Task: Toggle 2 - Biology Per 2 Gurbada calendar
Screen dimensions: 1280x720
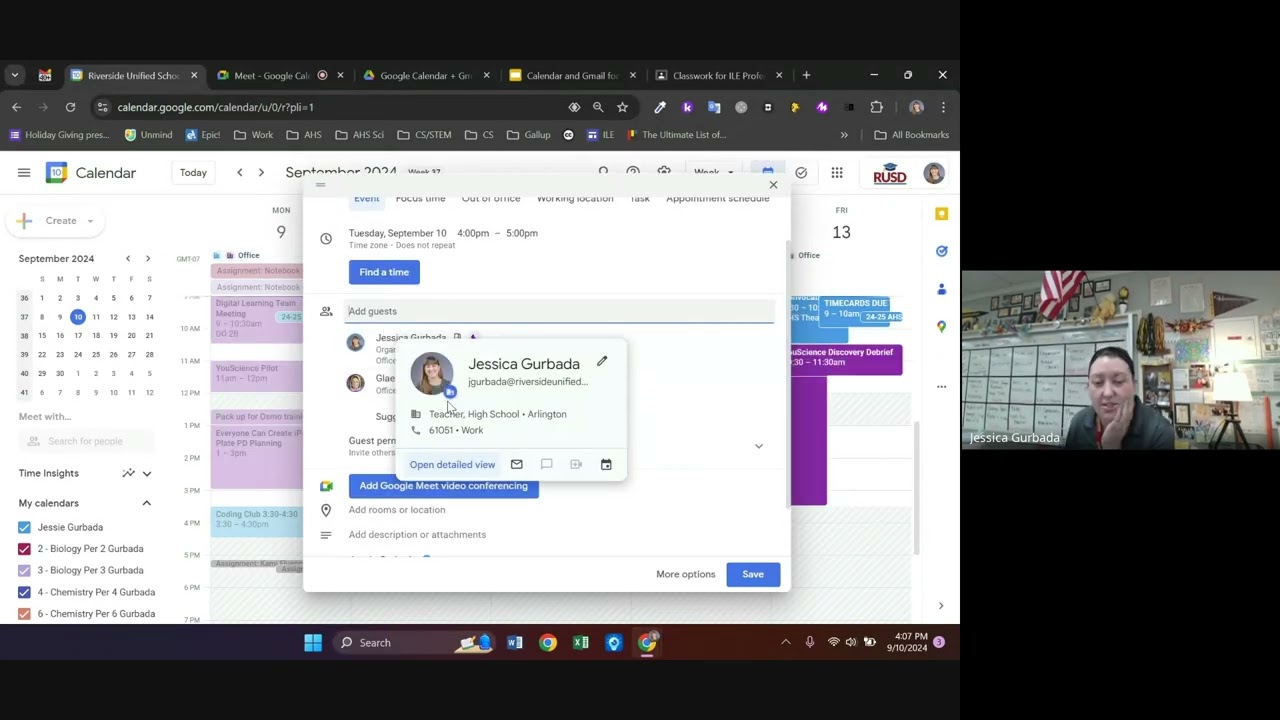Action: coord(24,549)
